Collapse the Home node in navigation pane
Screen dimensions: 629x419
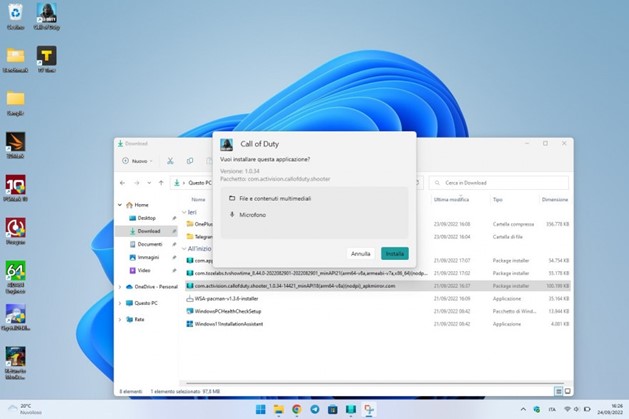tap(120, 205)
